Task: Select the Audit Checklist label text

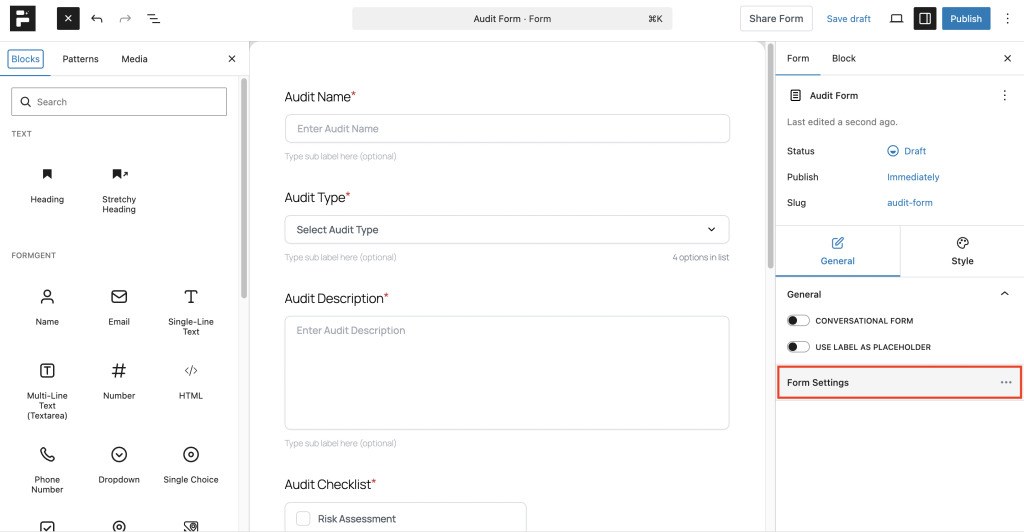Action: pyautogui.click(x=328, y=484)
